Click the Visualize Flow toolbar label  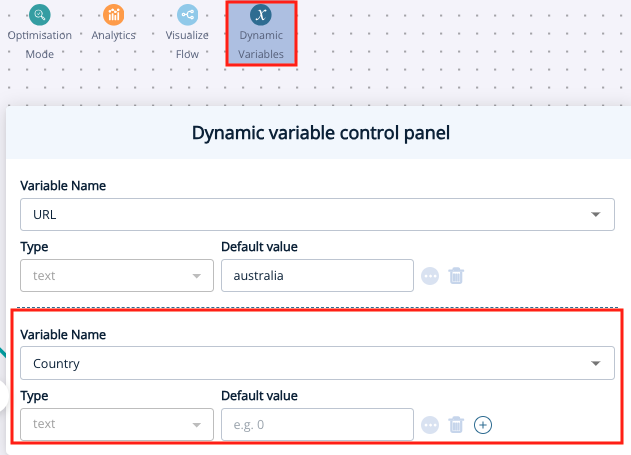[x=187, y=44]
